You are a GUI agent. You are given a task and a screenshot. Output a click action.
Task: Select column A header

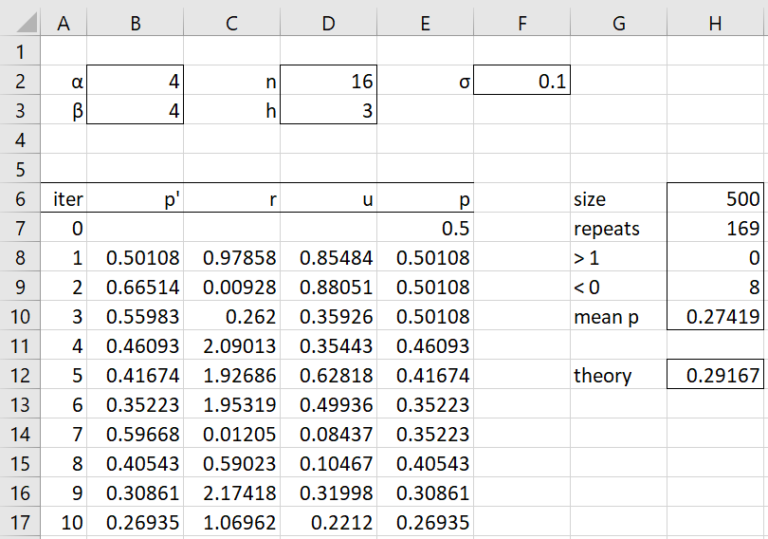point(63,23)
